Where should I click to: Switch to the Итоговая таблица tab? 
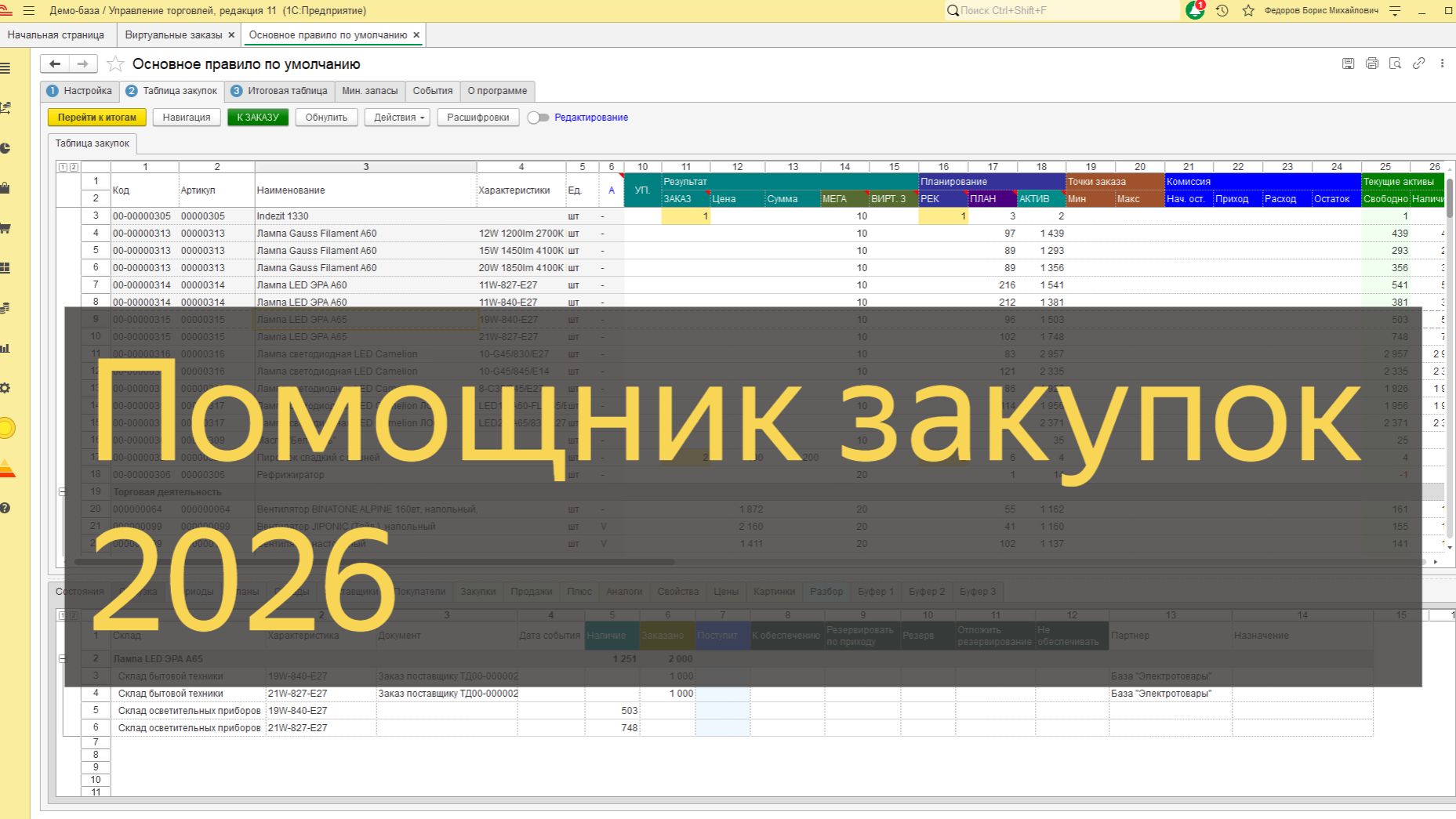(286, 91)
